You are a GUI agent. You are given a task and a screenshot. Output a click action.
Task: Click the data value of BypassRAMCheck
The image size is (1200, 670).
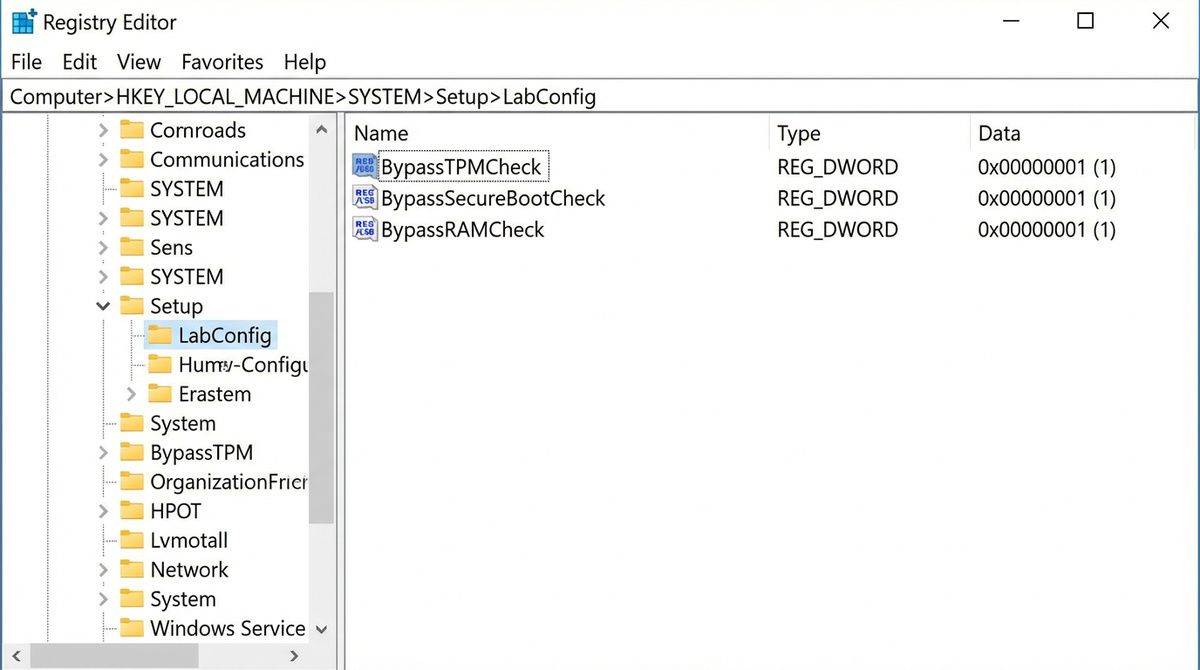tap(1047, 229)
